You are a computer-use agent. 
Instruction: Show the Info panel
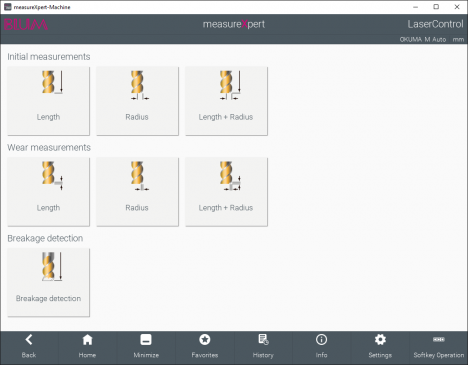322,347
